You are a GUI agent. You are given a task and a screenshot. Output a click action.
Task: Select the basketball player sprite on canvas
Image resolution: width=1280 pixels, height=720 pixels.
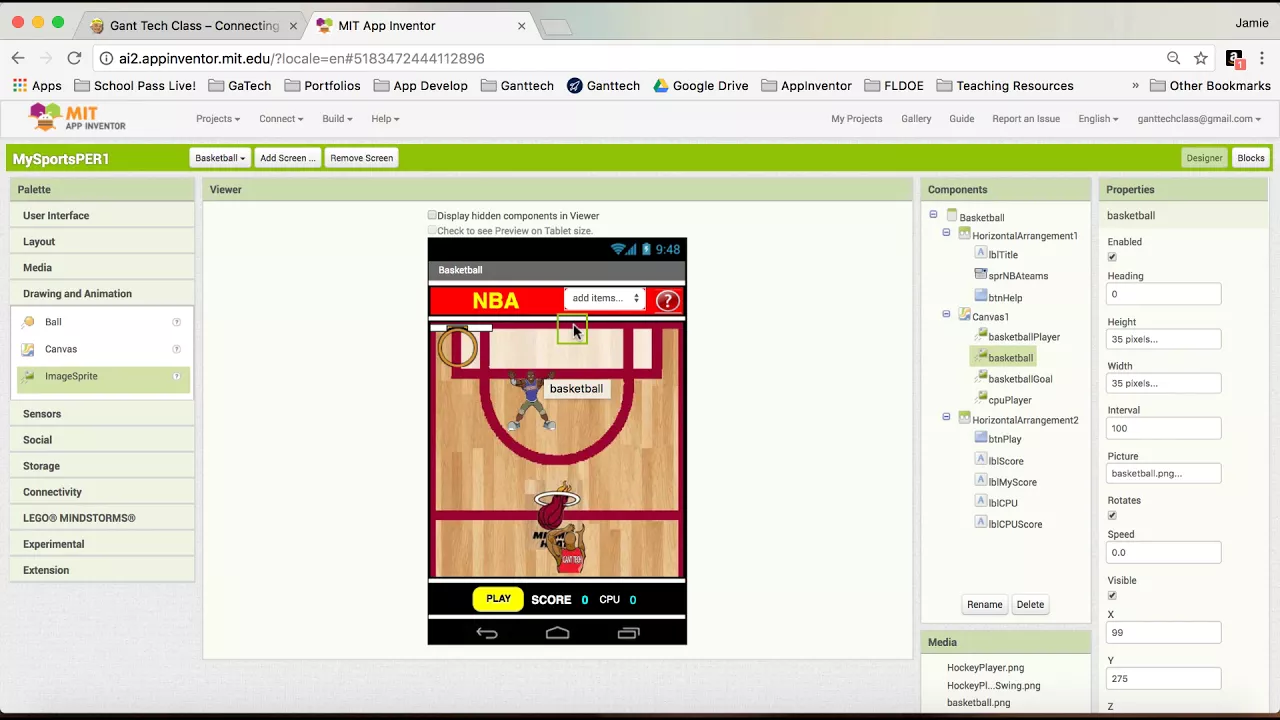click(x=530, y=401)
